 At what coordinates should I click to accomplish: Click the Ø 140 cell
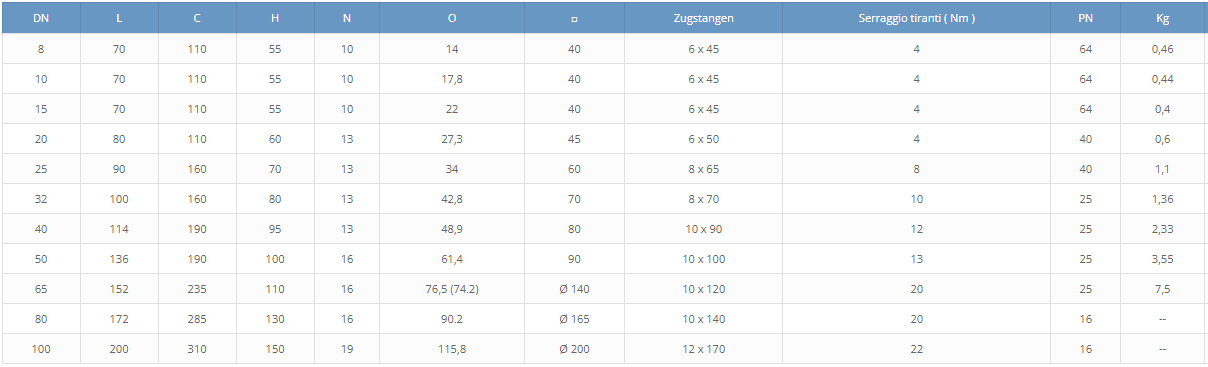pyautogui.click(x=574, y=289)
